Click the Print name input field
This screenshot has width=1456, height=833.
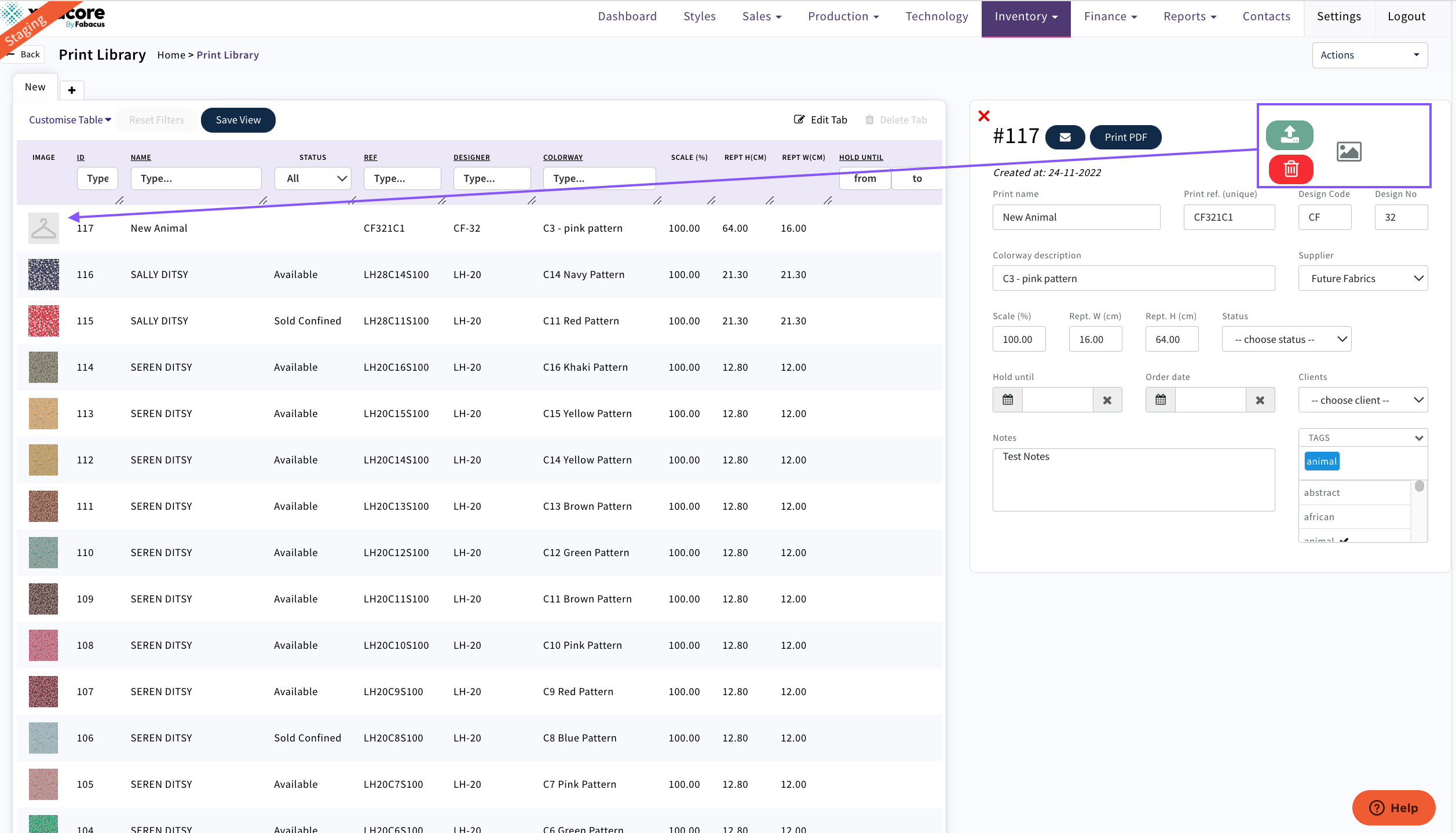point(1075,217)
